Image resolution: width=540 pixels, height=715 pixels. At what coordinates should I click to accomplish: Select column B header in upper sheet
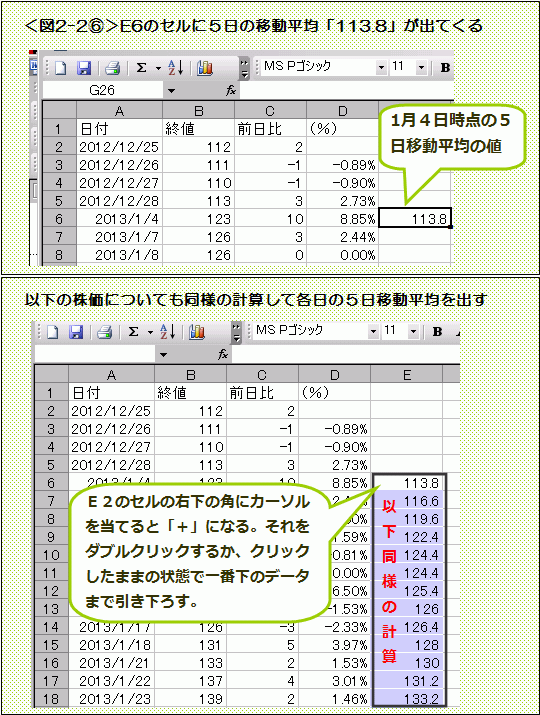pyautogui.click(x=198, y=111)
